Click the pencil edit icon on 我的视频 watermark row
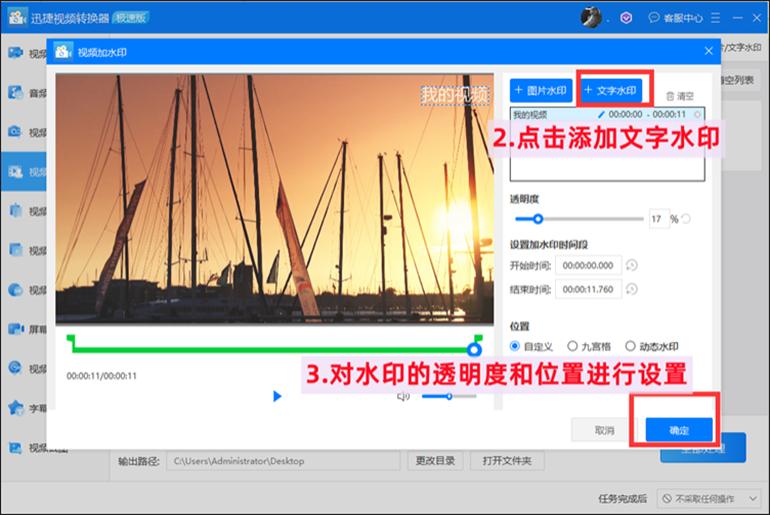770x515 pixels. [601, 114]
